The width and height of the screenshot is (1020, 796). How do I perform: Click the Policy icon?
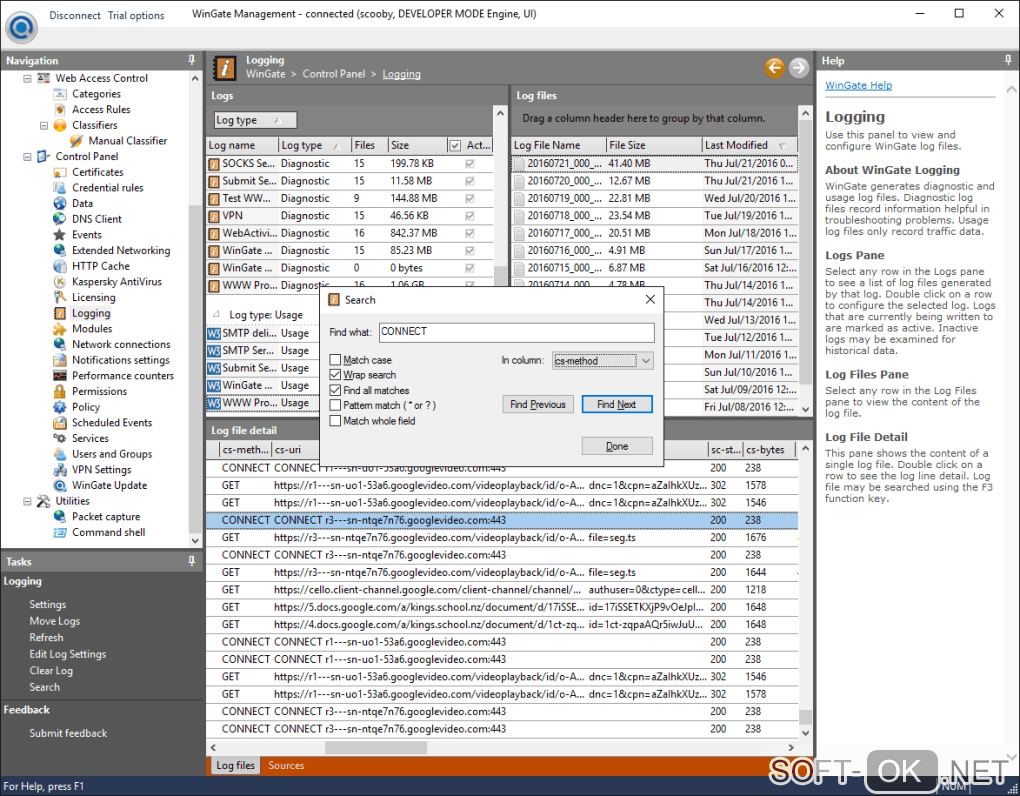(60, 406)
